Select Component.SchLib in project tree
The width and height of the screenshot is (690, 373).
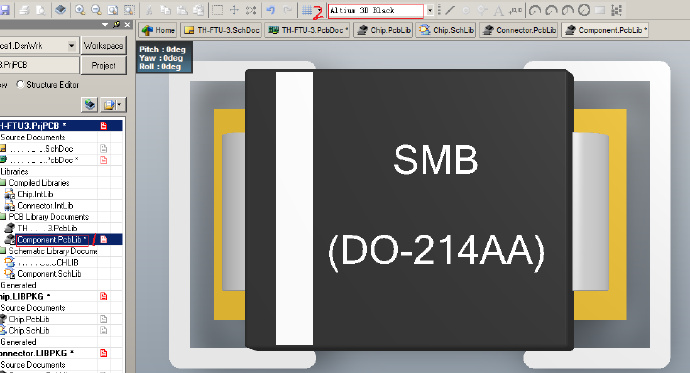(x=49, y=274)
